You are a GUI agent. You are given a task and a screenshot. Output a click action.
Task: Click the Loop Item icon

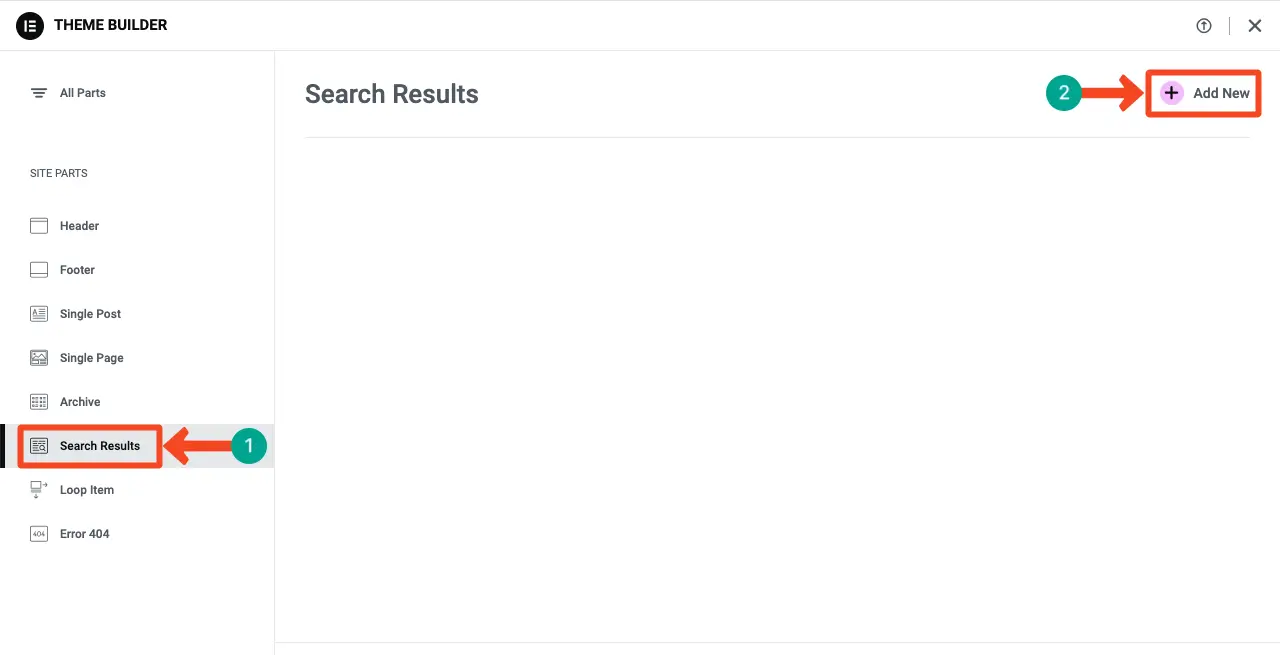(39, 489)
